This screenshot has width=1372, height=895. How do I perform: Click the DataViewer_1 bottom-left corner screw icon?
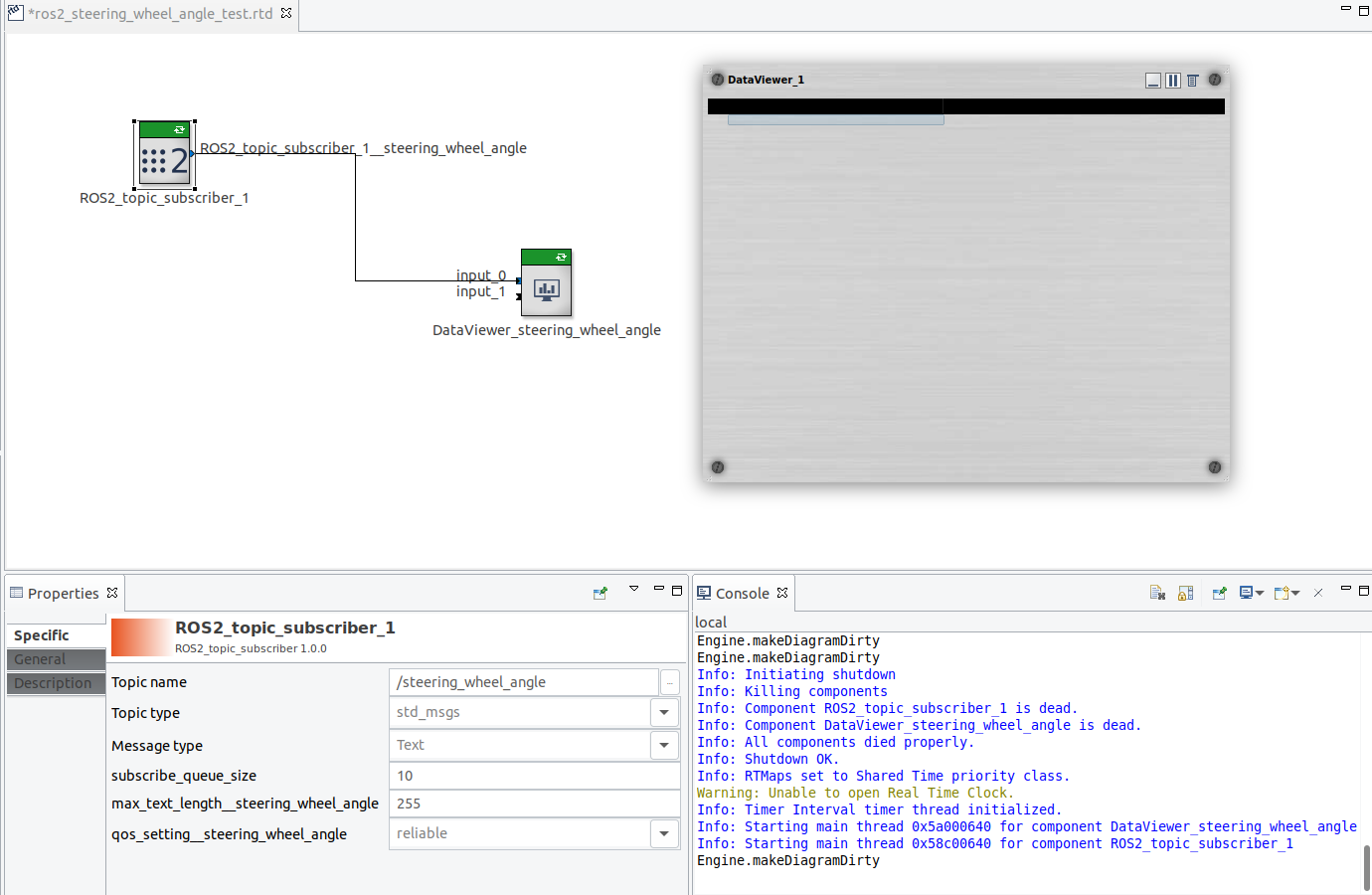718,467
